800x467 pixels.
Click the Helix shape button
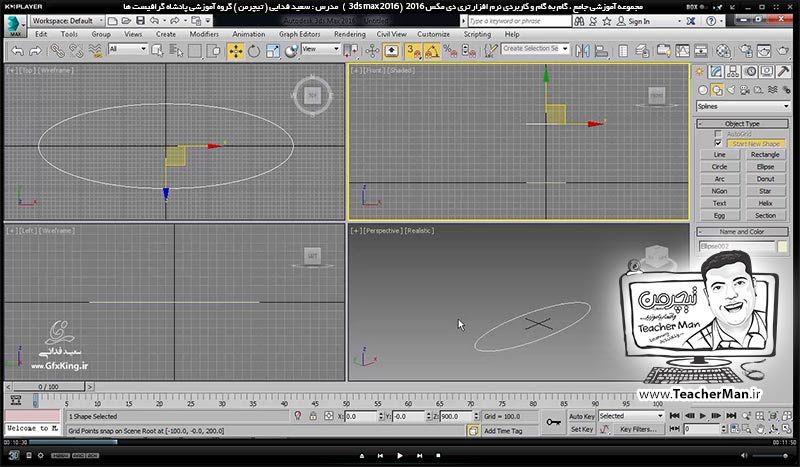click(x=765, y=203)
